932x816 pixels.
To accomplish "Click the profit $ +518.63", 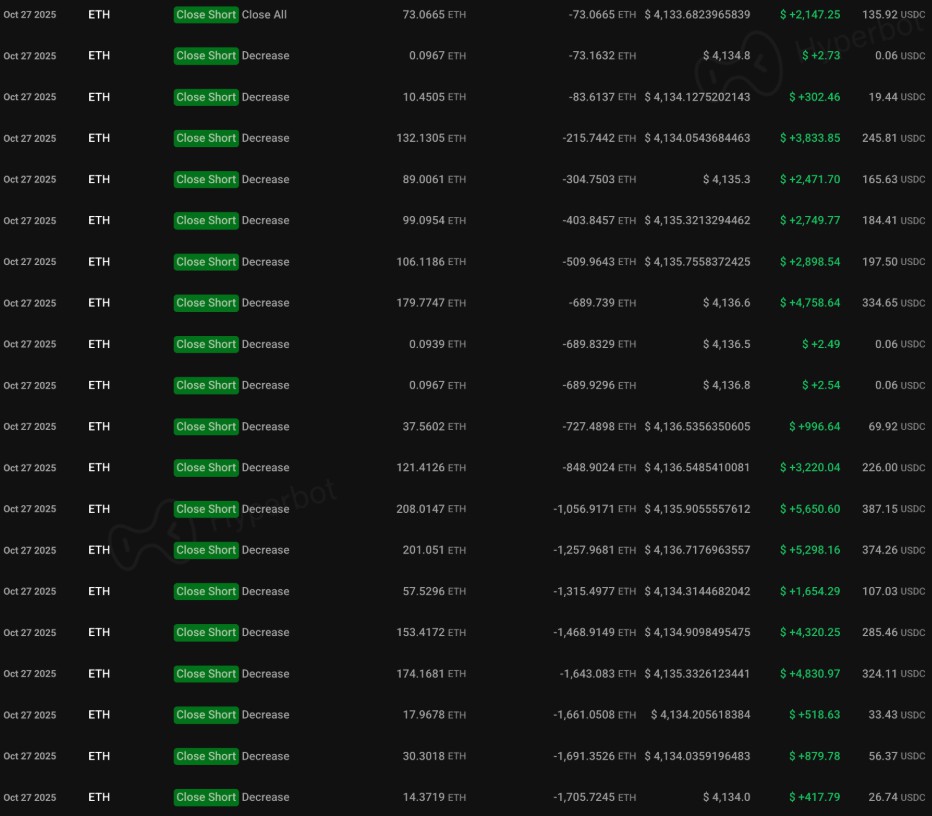I will point(814,715).
